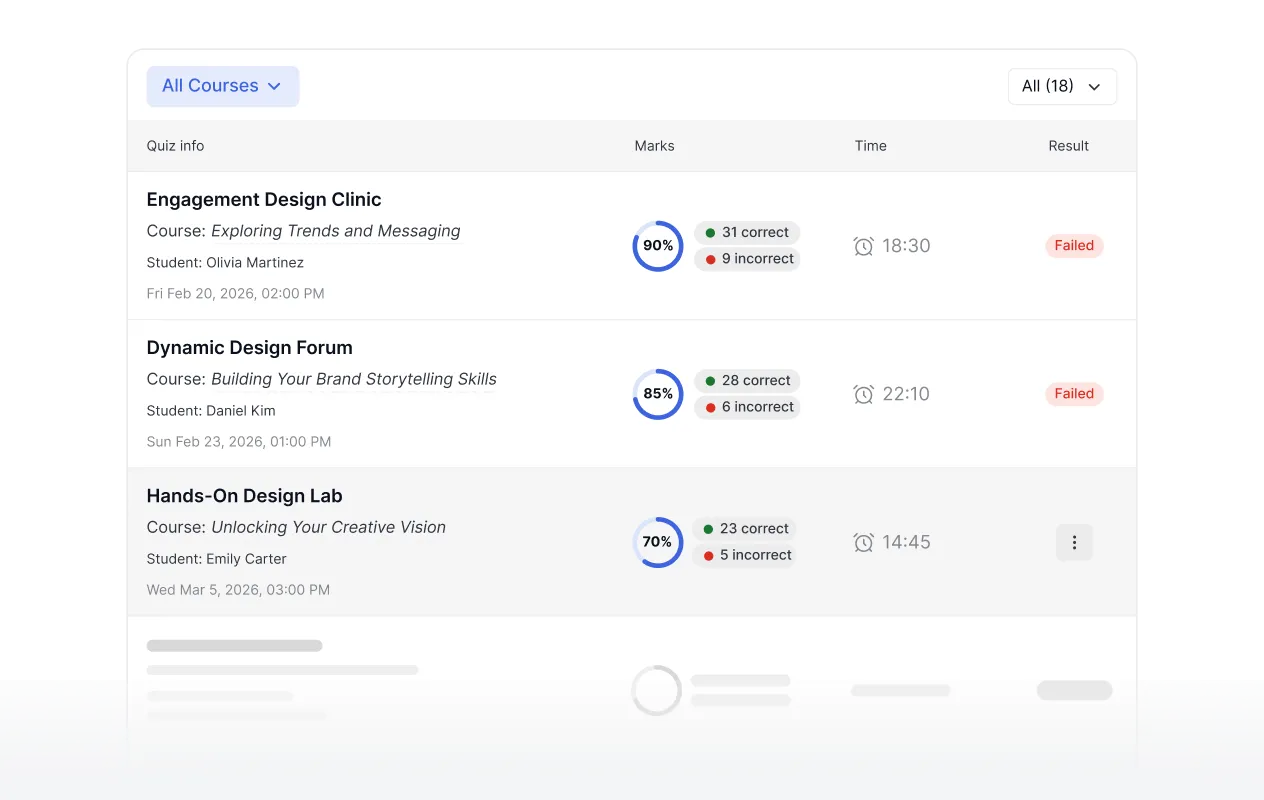
Task: Click the date Fri Feb 20, 2026, 02:00 PM
Action: coord(236,294)
